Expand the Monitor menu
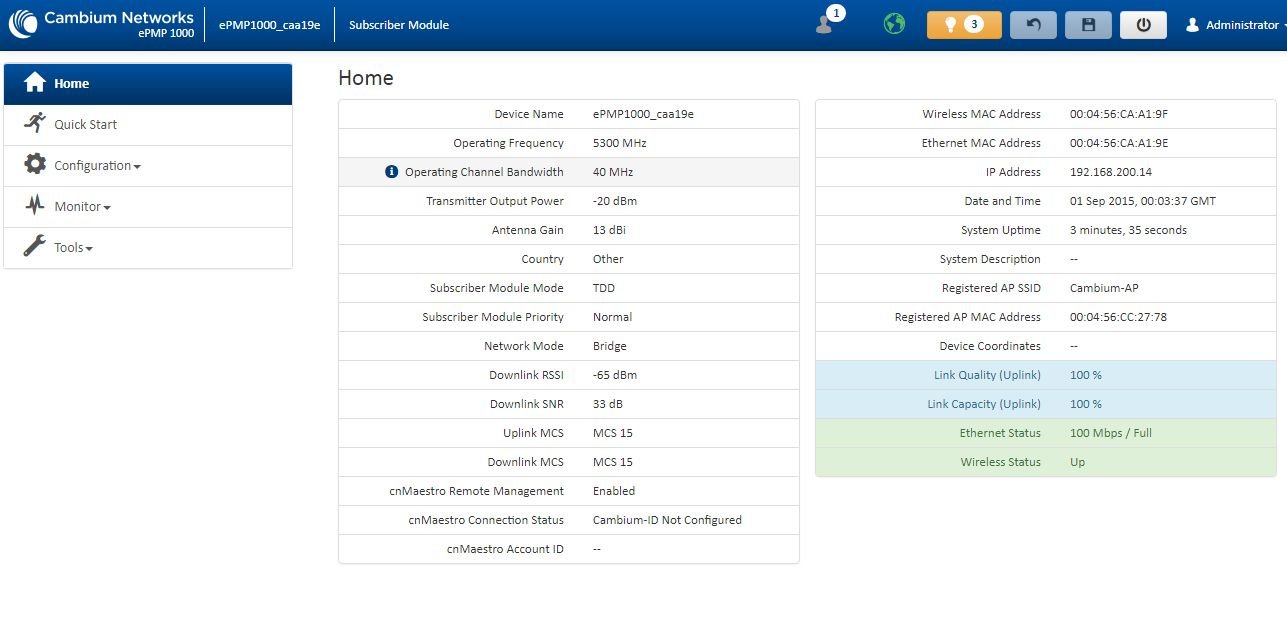Image resolution: width=1287 pixels, height=621 pixels. (82, 207)
